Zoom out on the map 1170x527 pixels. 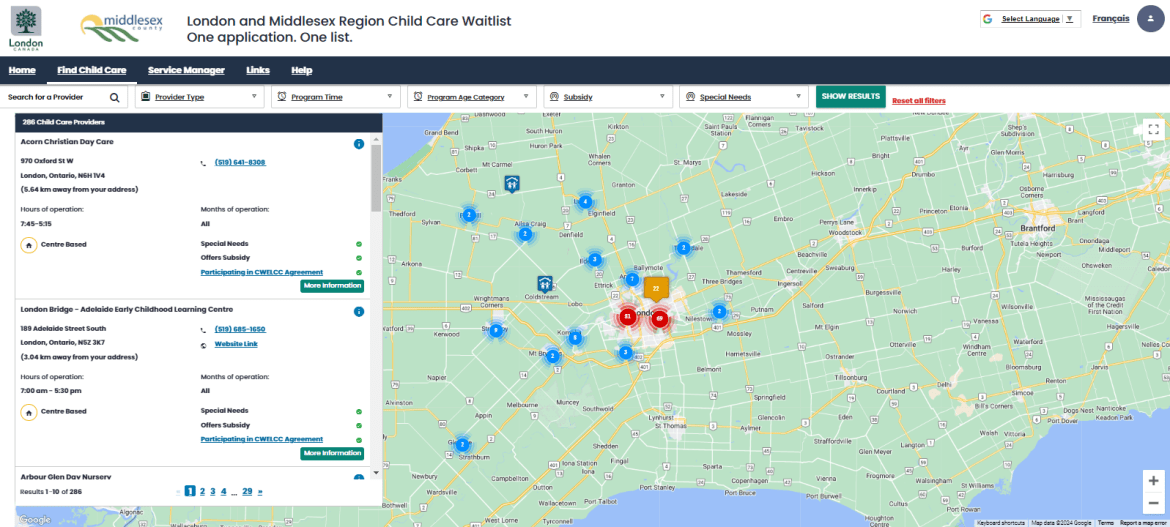[x=1153, y=503]
